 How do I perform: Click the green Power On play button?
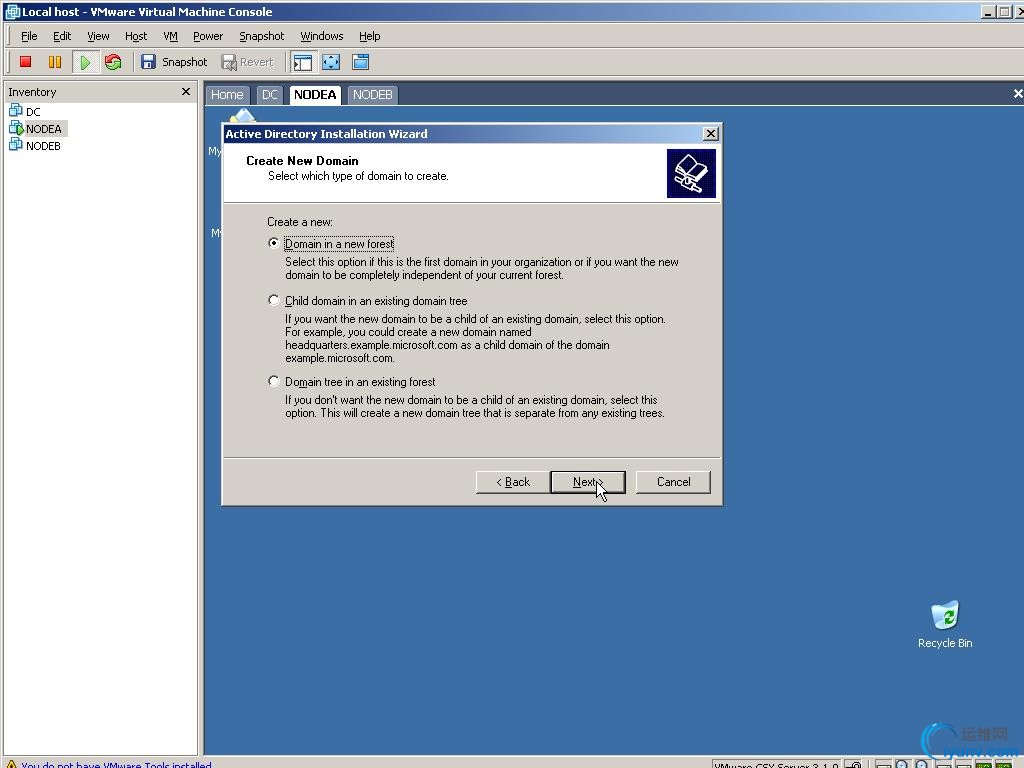pyautogui.click(x=85, y=62)
